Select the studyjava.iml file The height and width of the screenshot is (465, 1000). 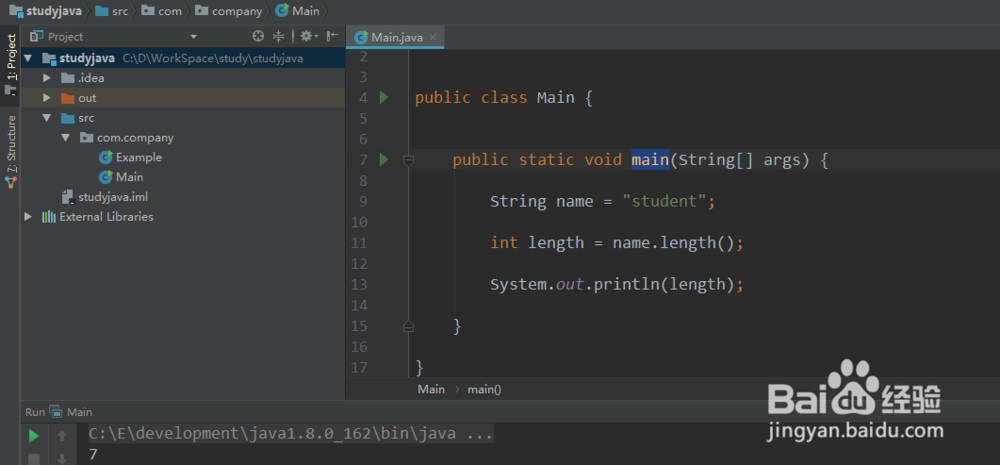[113, 197]
